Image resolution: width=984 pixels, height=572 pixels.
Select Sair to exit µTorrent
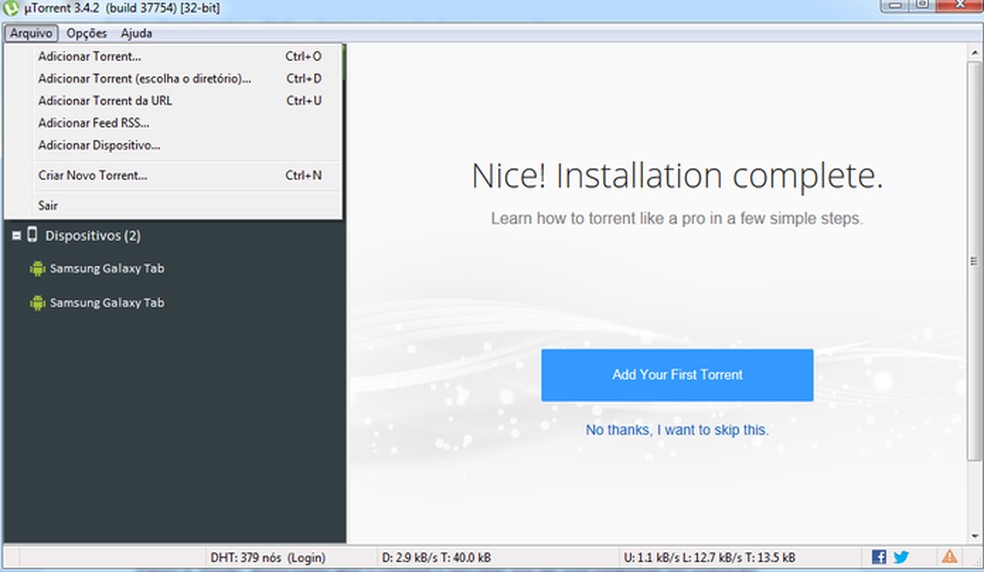[x=173, y=205]
